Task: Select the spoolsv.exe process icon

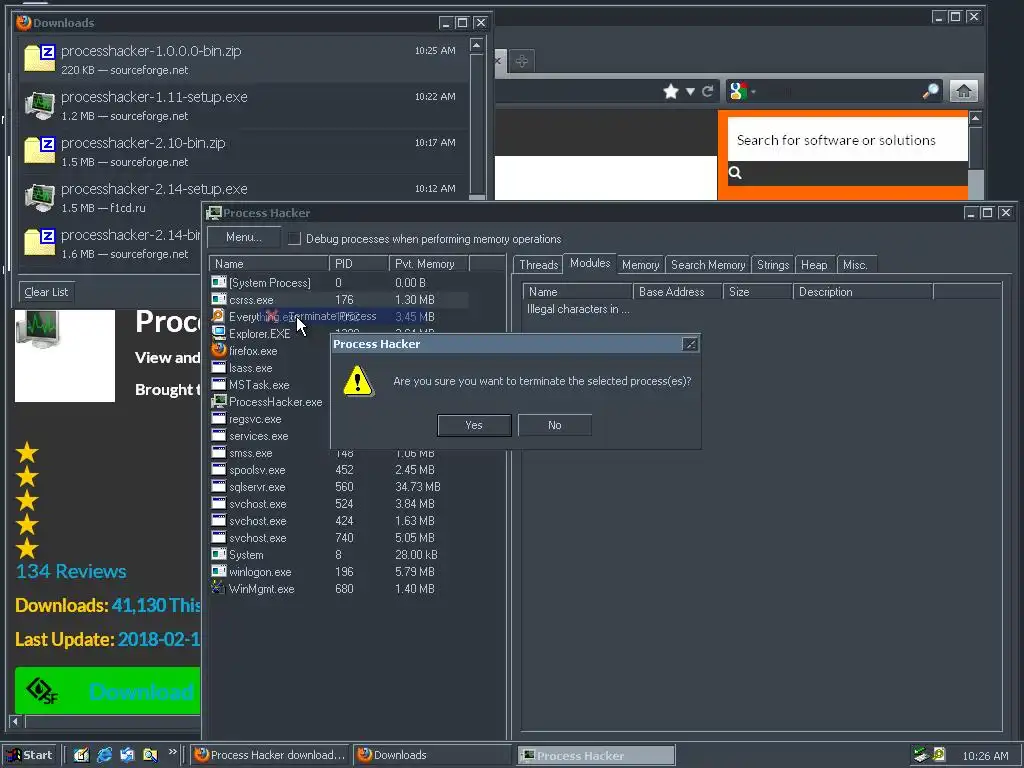Action: (x=219, y=469)
